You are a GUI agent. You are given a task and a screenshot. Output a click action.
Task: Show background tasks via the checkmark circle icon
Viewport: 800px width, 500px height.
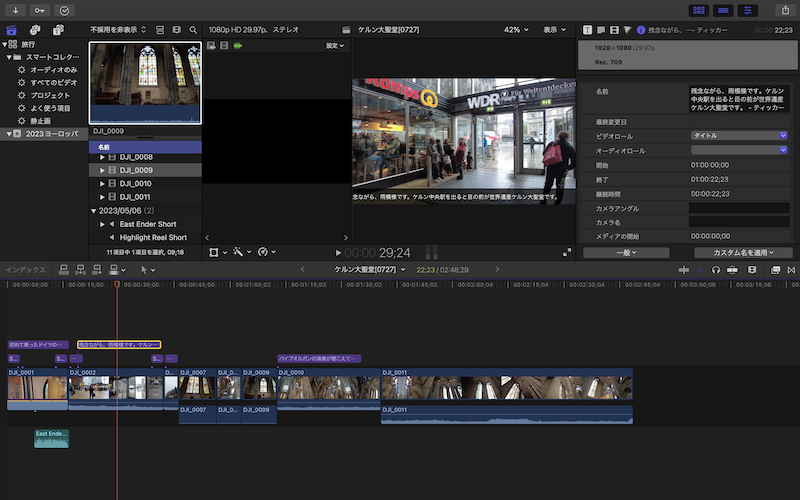click(64, 10)
